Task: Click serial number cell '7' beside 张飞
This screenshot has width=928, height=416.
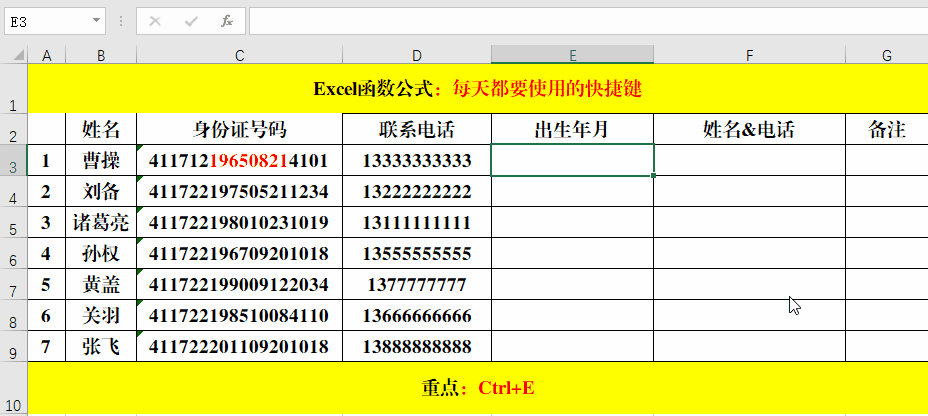Action: point(46,346)
